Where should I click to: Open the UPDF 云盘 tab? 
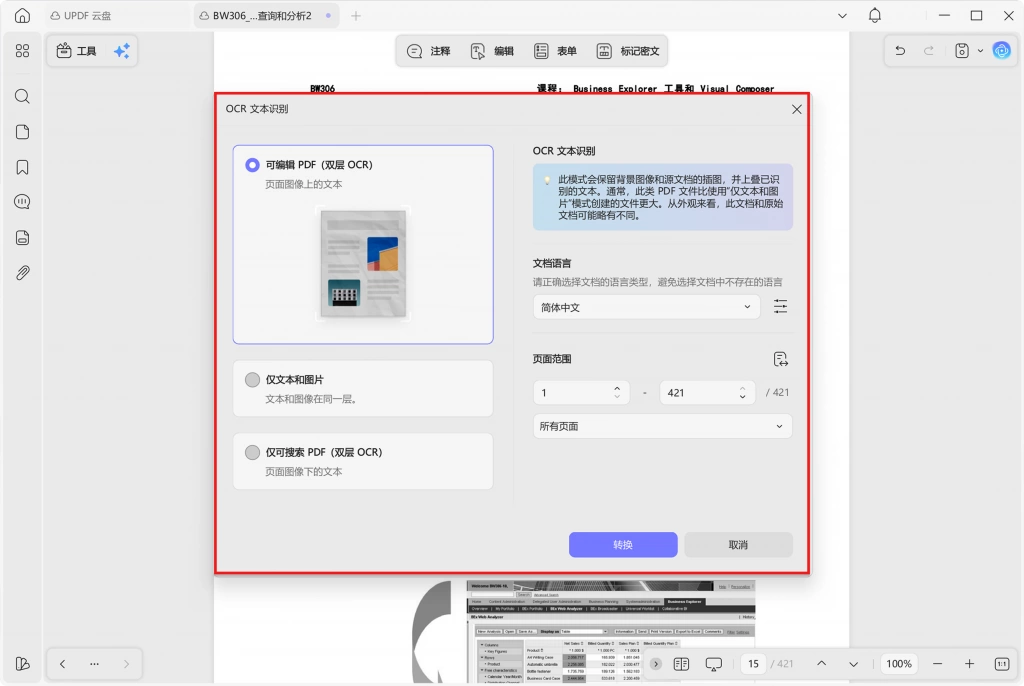pyautogui.click(x=81, y=16)
